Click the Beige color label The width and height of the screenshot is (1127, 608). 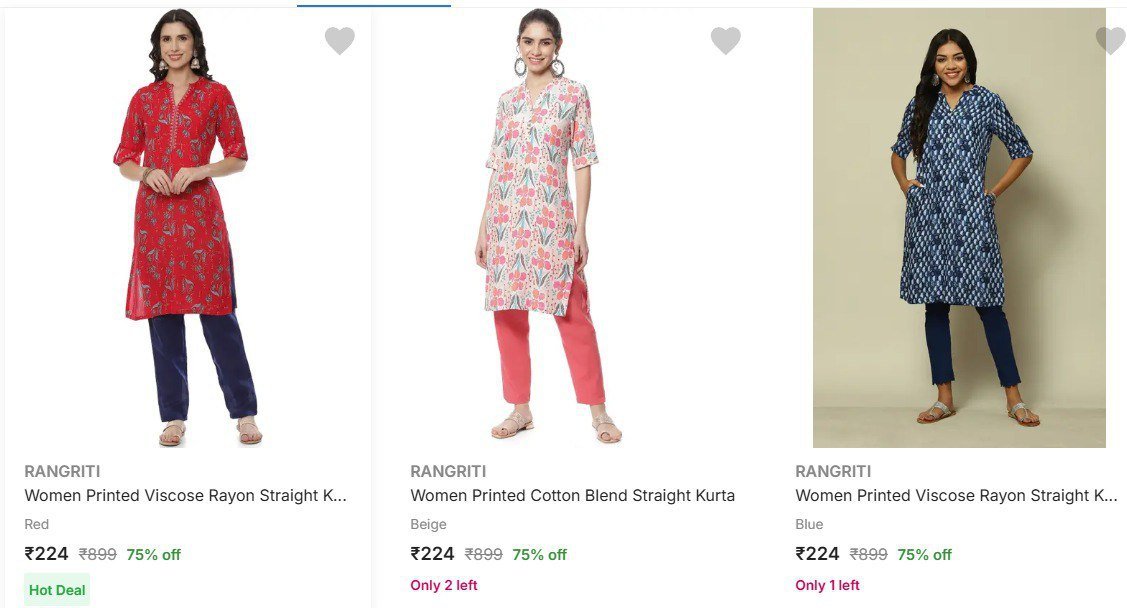[428, 525]
